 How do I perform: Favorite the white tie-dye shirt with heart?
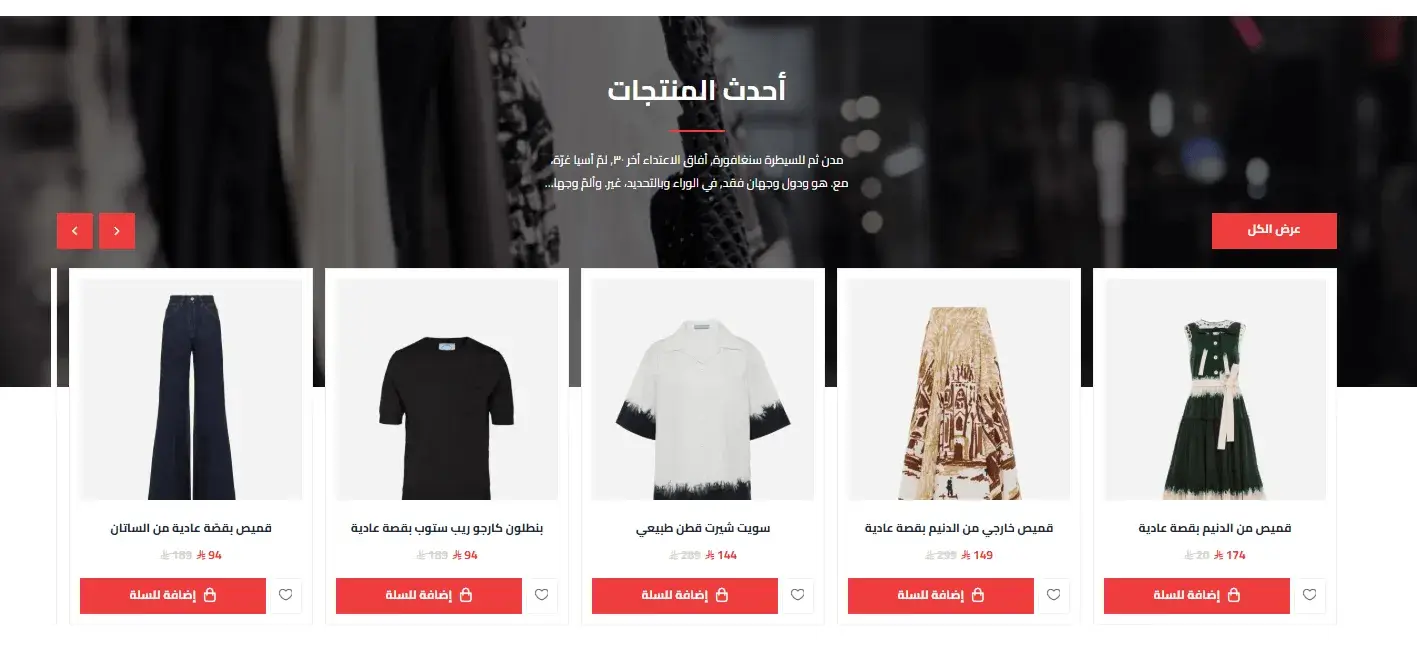coord(797,596)
